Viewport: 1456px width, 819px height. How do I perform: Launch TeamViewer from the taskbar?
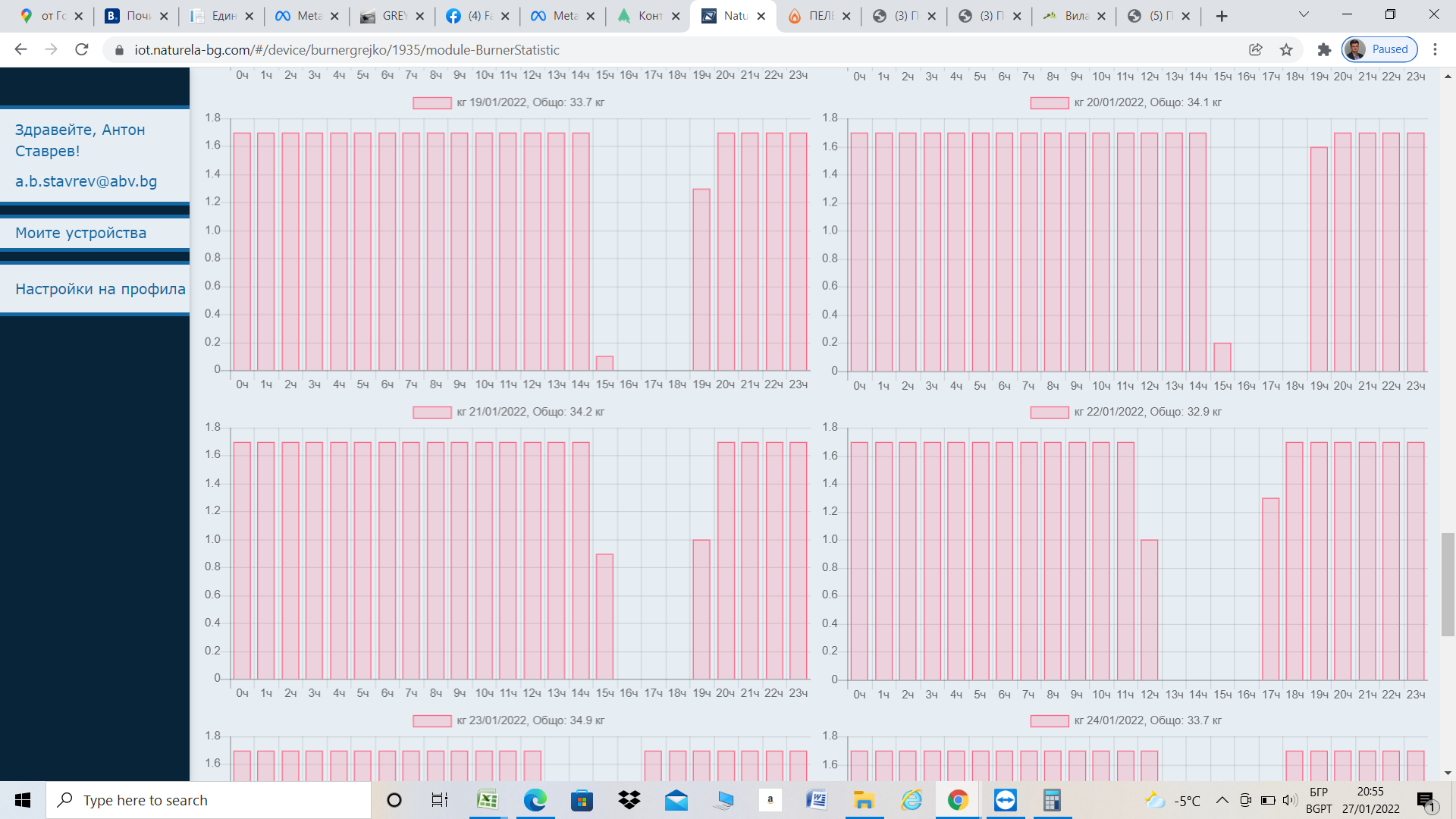point(1006,800)
